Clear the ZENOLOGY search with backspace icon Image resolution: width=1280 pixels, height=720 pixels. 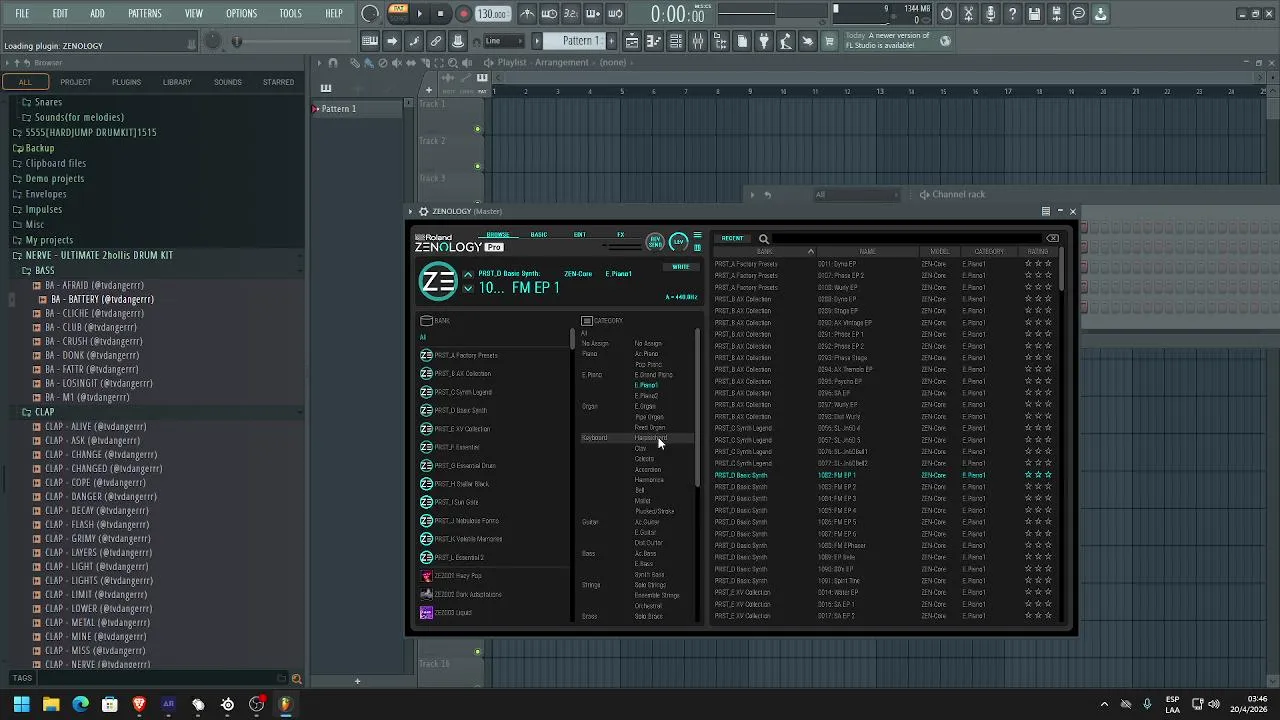(1053, 238)
